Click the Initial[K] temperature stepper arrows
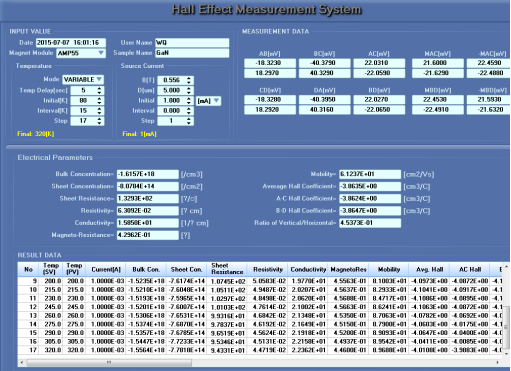The image size is (511, 371). [99, 101]
